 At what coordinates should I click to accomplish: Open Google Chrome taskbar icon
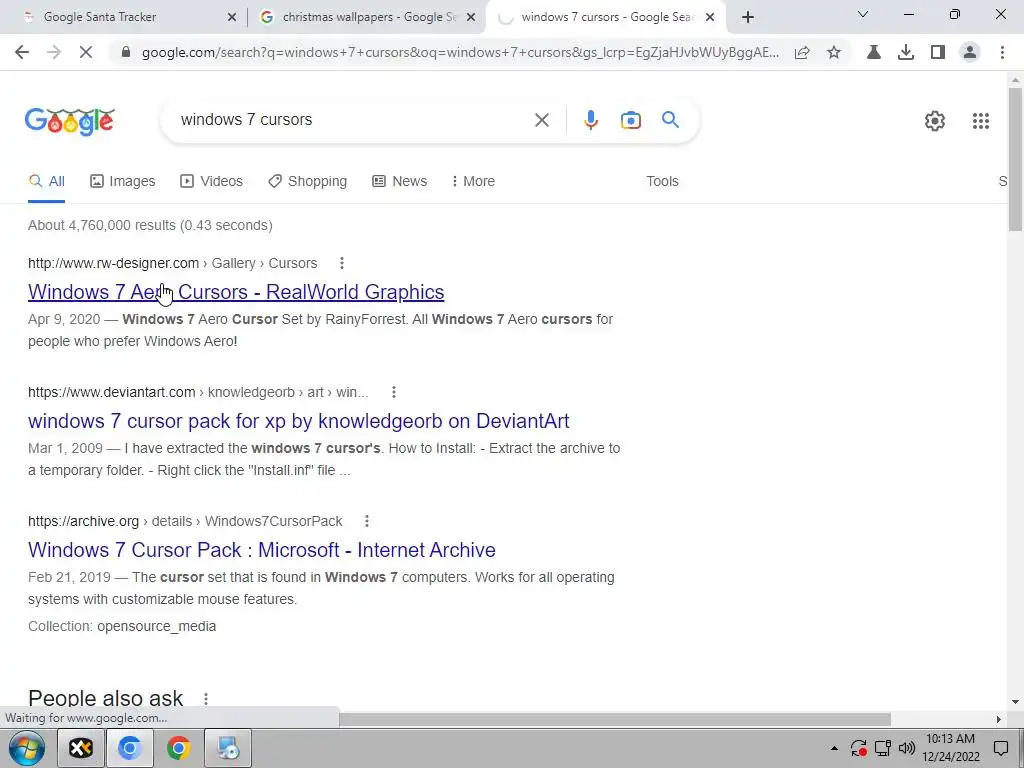tap(178, 748)
